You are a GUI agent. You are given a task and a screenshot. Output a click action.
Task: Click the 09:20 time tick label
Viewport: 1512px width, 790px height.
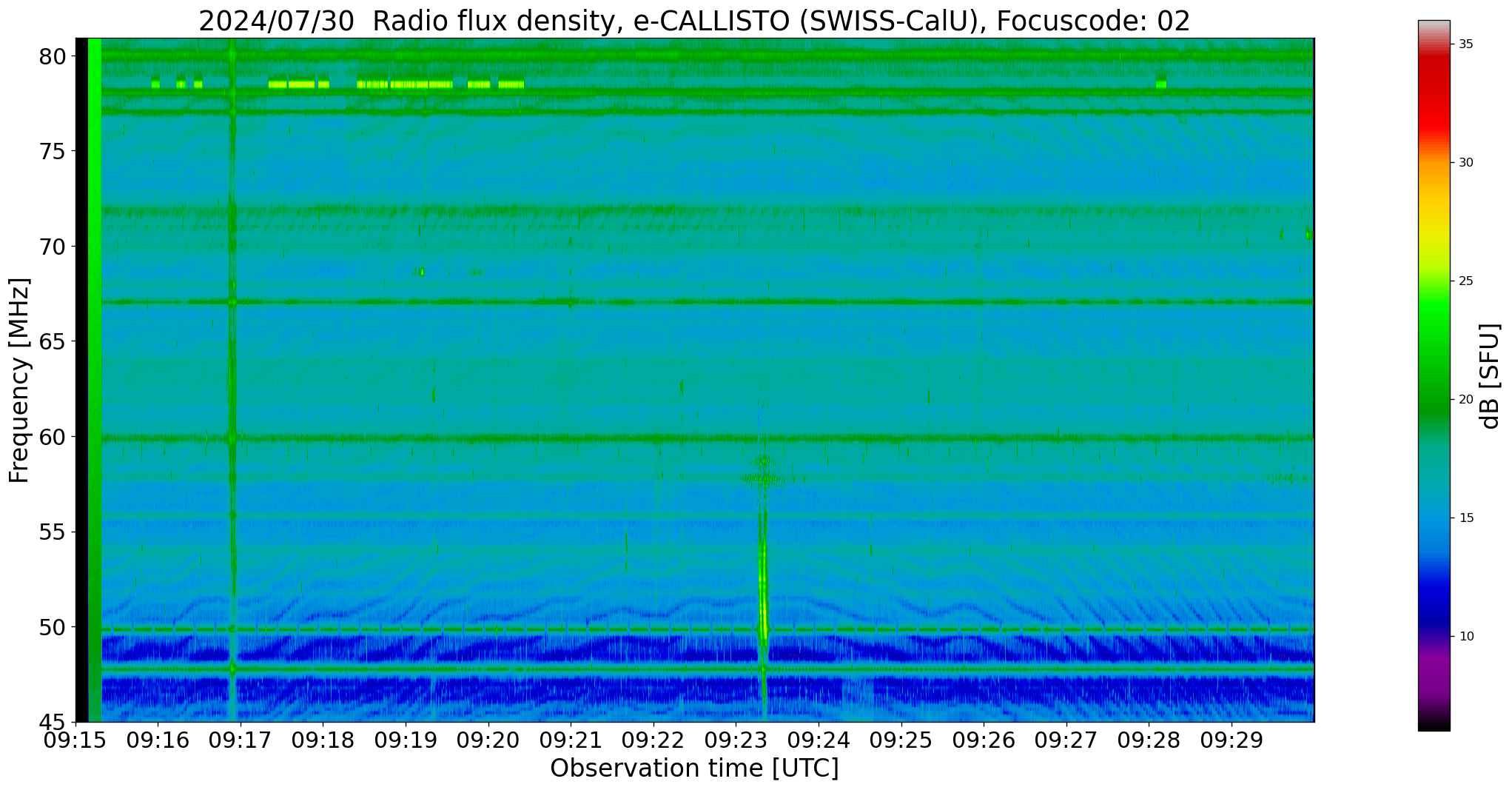click(488, 740)
